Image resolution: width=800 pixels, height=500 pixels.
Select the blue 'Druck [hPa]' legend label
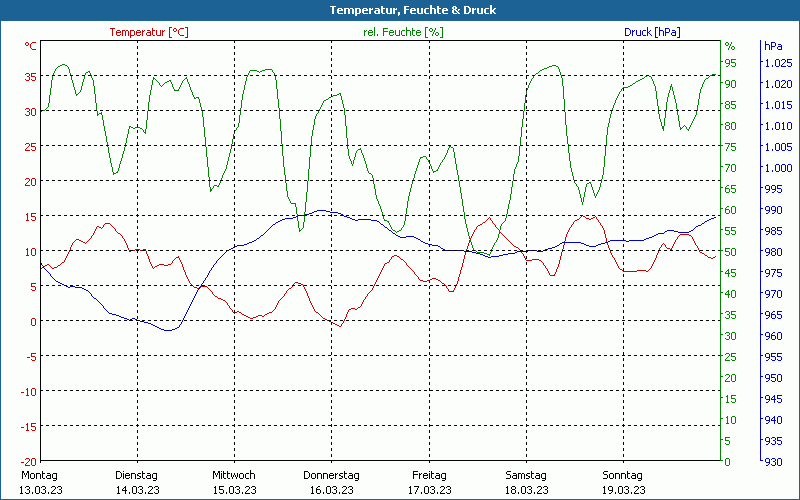click(x=652, y=32)
